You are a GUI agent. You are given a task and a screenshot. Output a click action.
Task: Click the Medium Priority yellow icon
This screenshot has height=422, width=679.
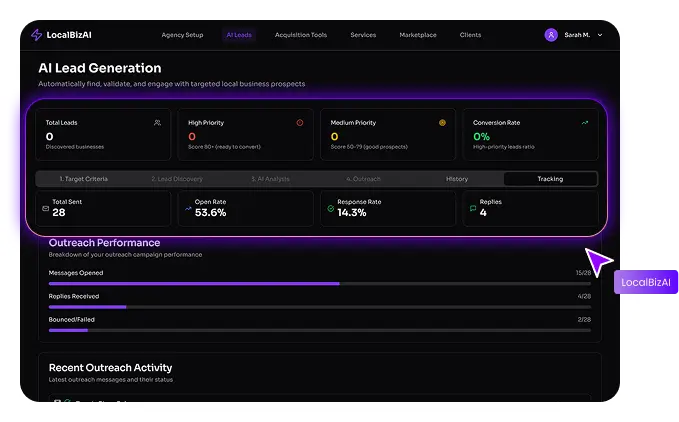click(x=442, y=123)
